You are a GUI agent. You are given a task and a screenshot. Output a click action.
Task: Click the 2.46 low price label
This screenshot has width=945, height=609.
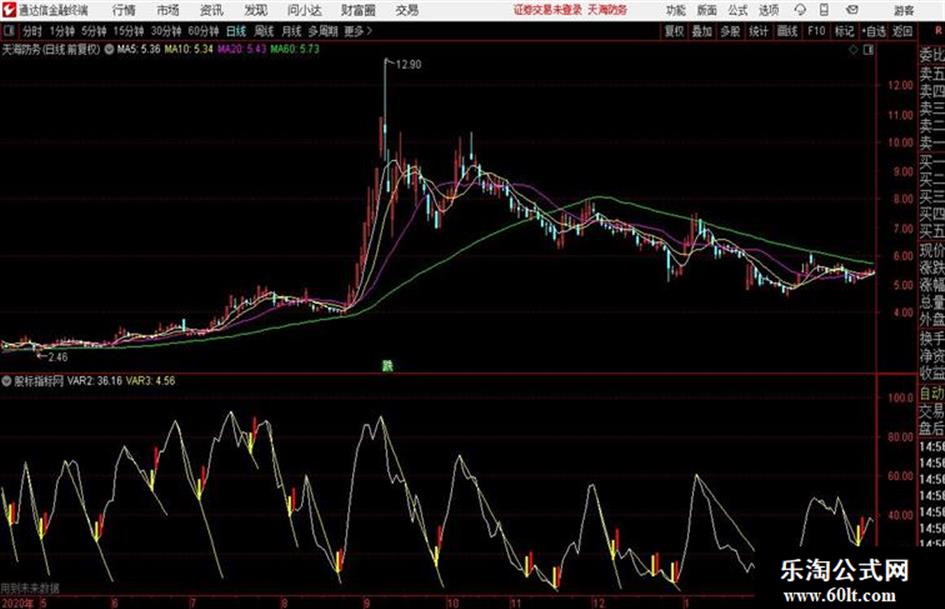[58, 357]
